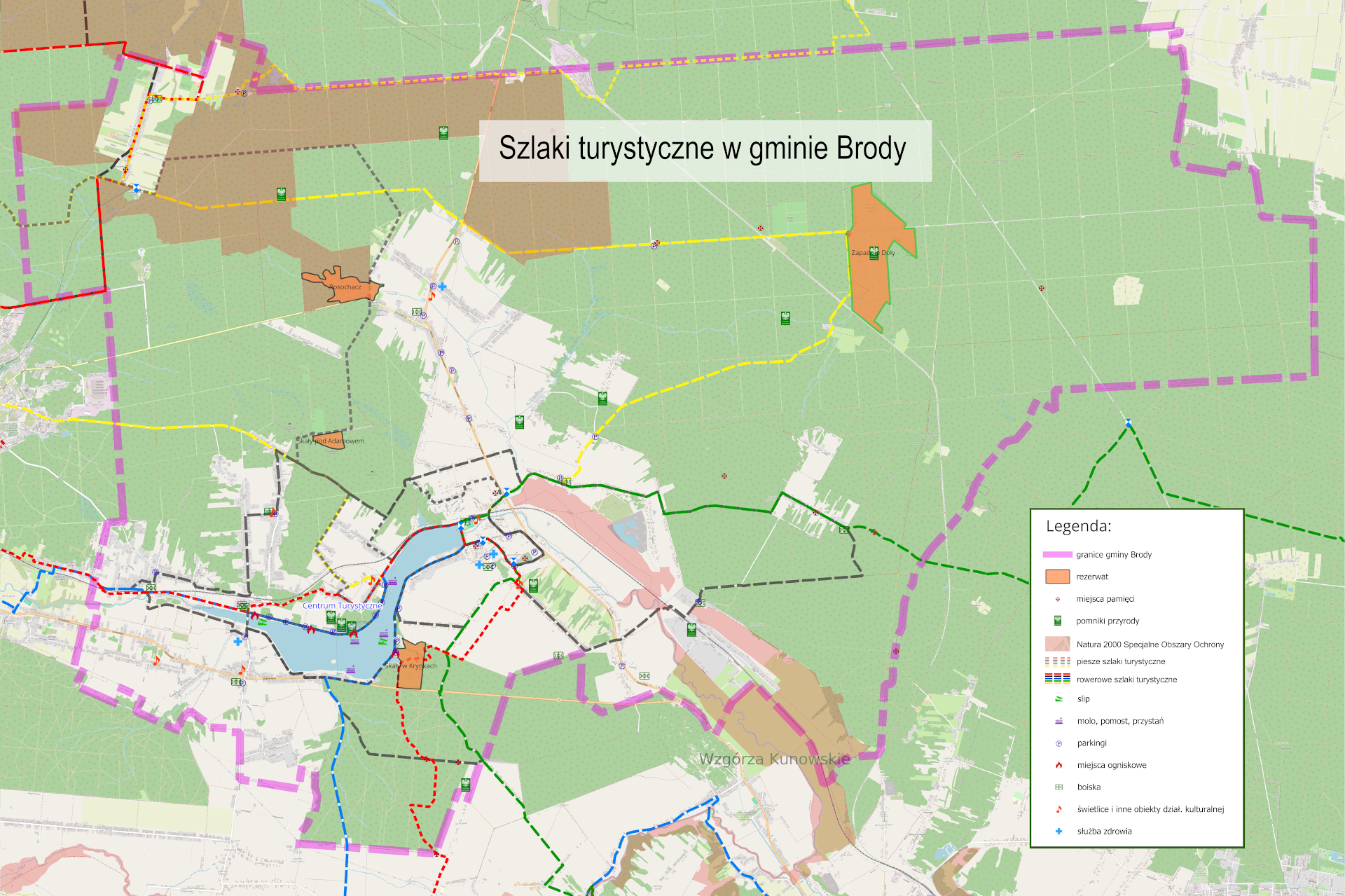1345x896 pixels.
Task: Click the 'molo, pomost, przystań' legend text
Action: (x=1120, y=721)
